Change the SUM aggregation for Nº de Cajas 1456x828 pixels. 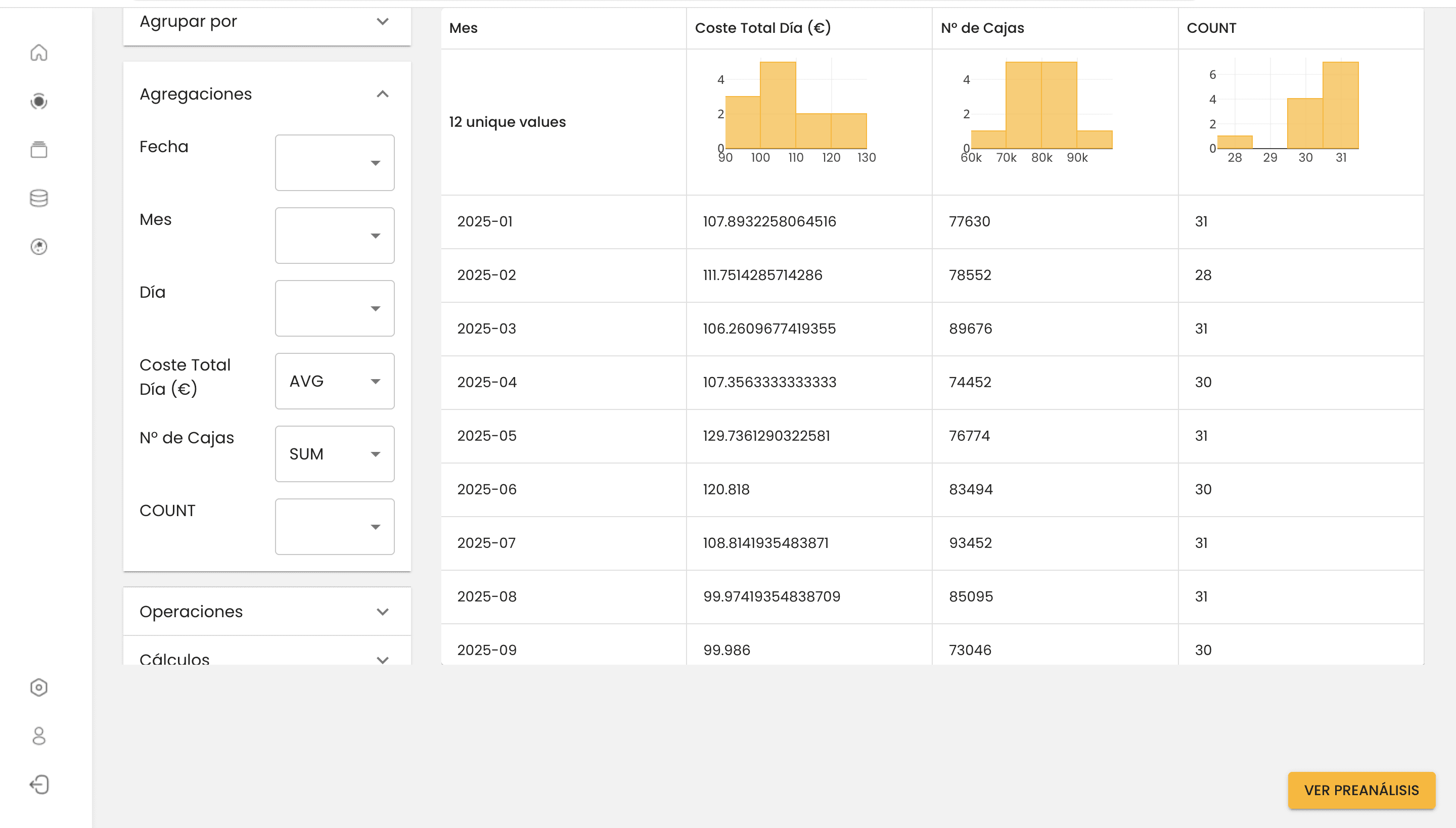(x=335, y=454)
